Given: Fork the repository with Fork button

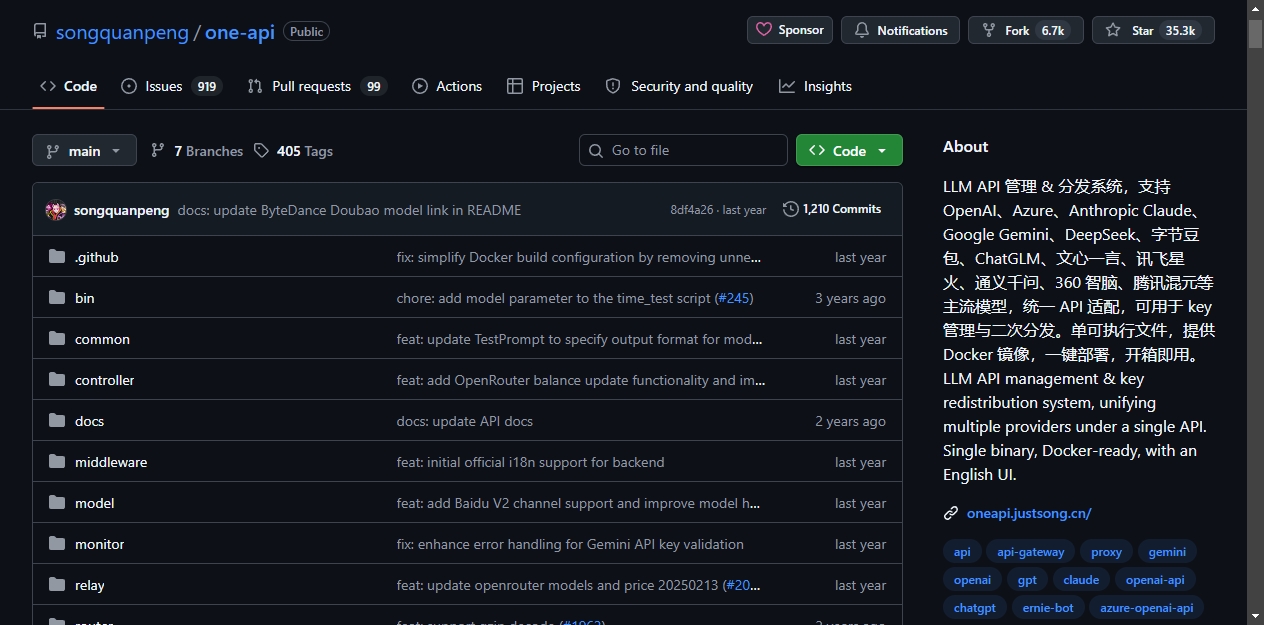Looking at the screenshot, I should 1025,30.
